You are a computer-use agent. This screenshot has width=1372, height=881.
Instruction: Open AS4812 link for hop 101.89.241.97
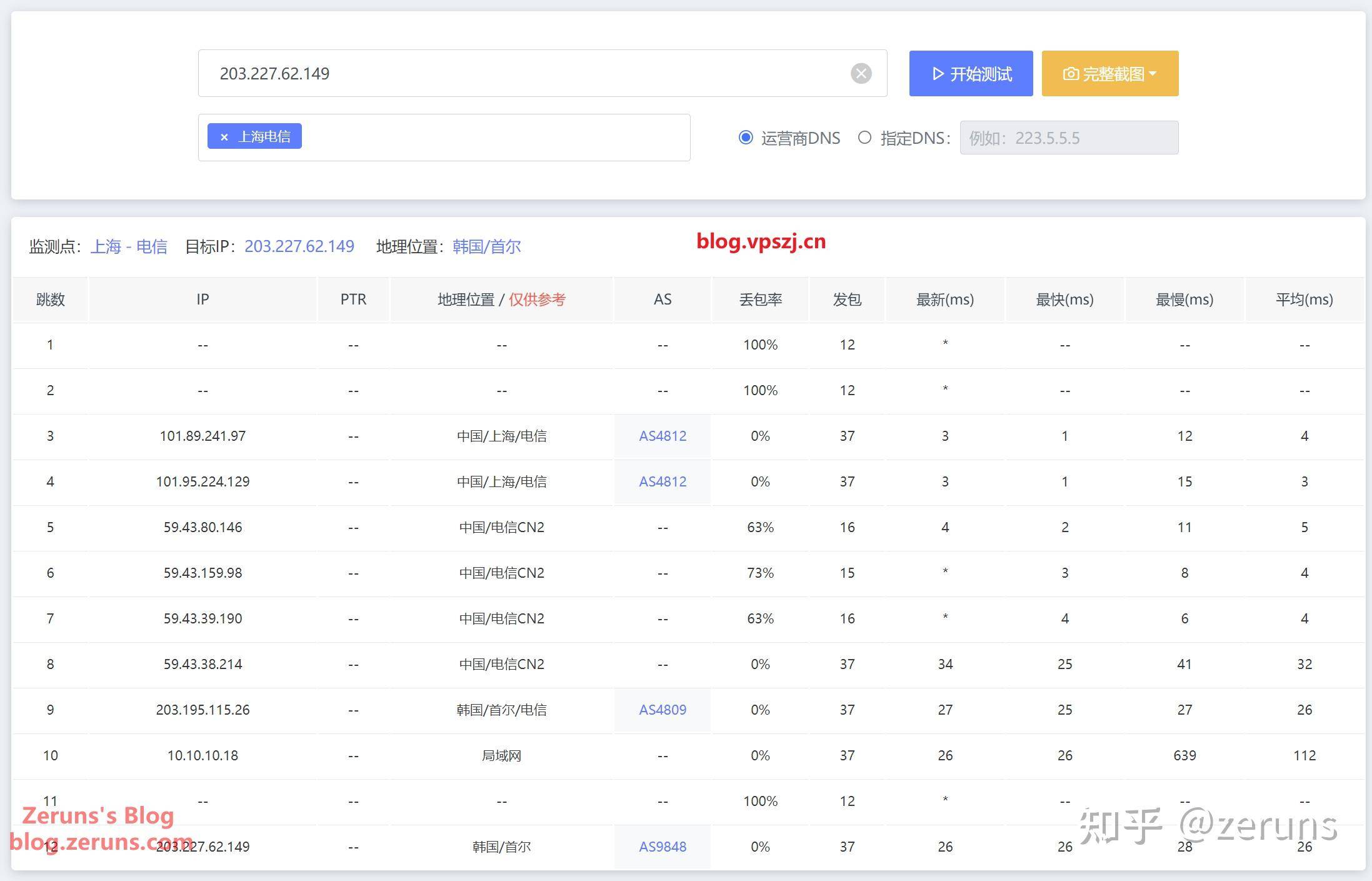pyautogui.click(x=663, y=436)
